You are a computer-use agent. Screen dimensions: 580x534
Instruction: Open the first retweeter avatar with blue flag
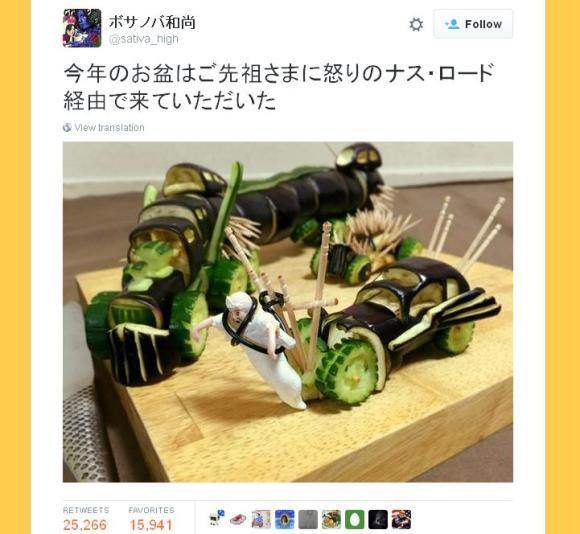217,519
